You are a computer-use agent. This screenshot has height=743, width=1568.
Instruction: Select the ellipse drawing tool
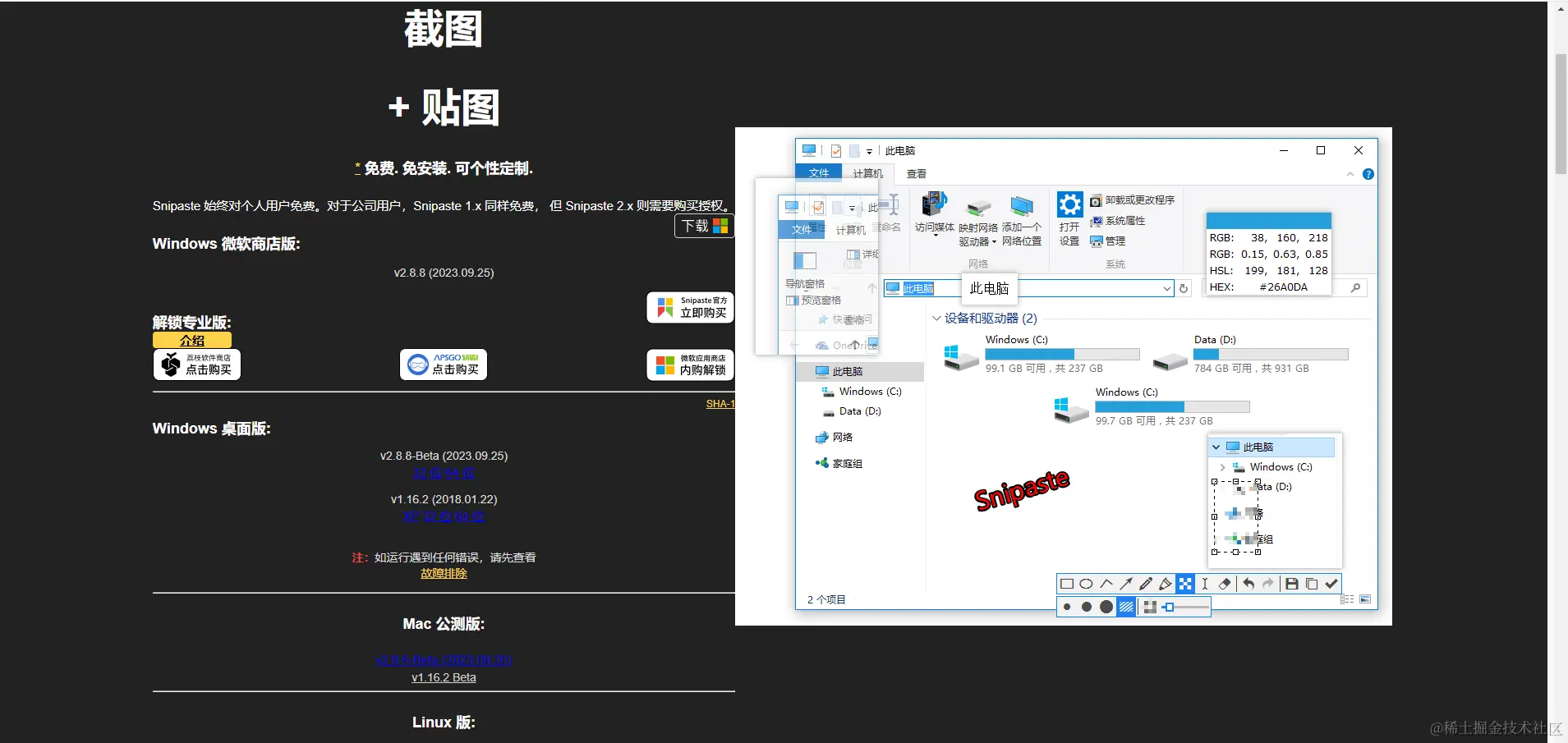coord(1086,584)
